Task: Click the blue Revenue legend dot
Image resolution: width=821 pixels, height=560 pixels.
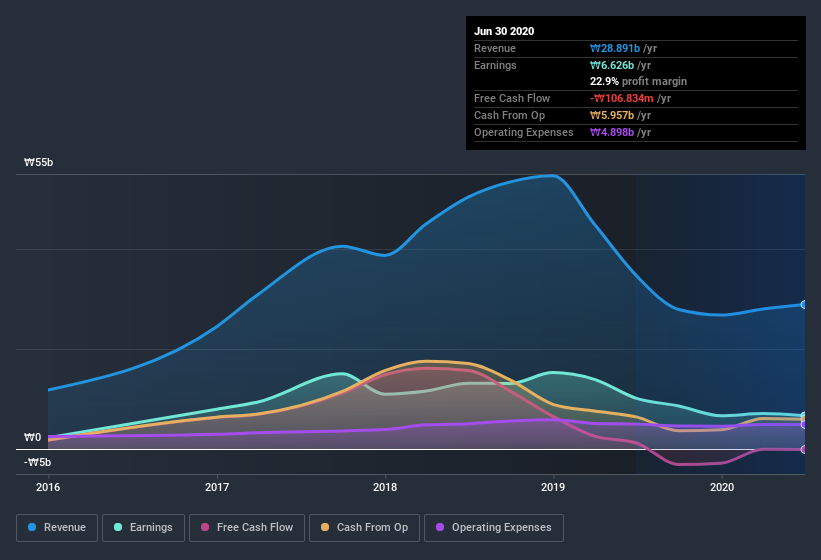Action: tap(32, 527)
